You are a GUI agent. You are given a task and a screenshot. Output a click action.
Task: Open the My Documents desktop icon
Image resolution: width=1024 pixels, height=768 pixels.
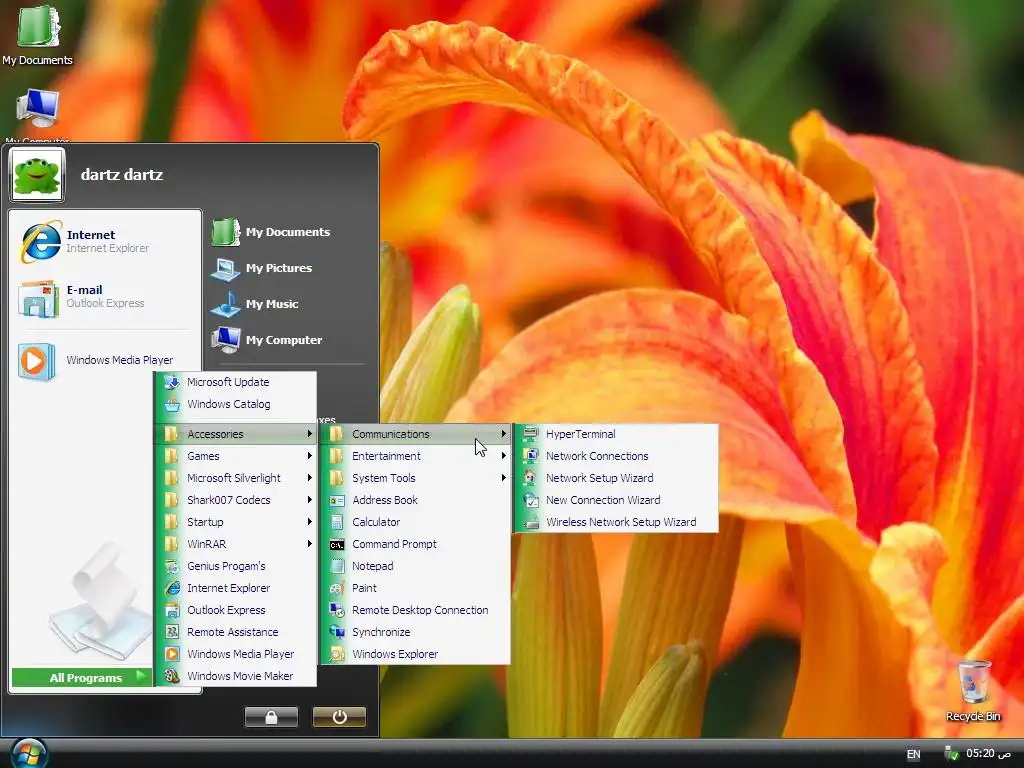(37, 35)
